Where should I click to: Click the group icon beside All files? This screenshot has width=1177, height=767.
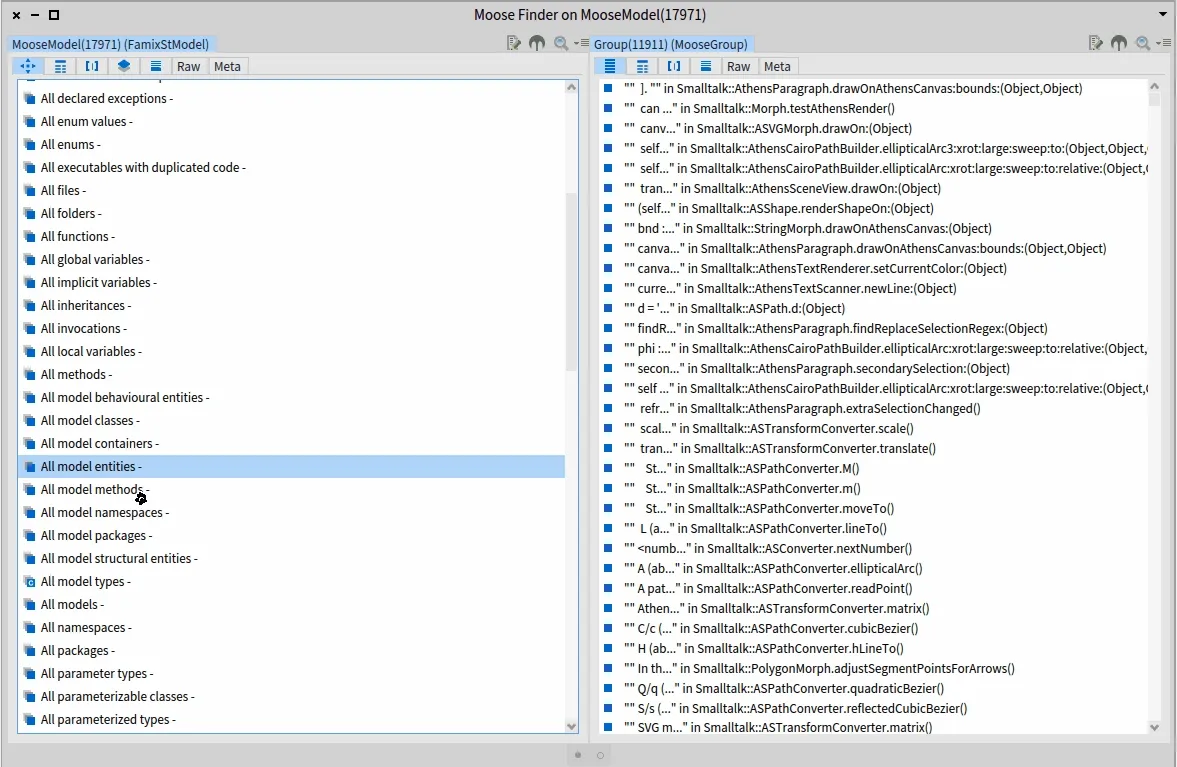pyautogui.click(x=29, y=191)
